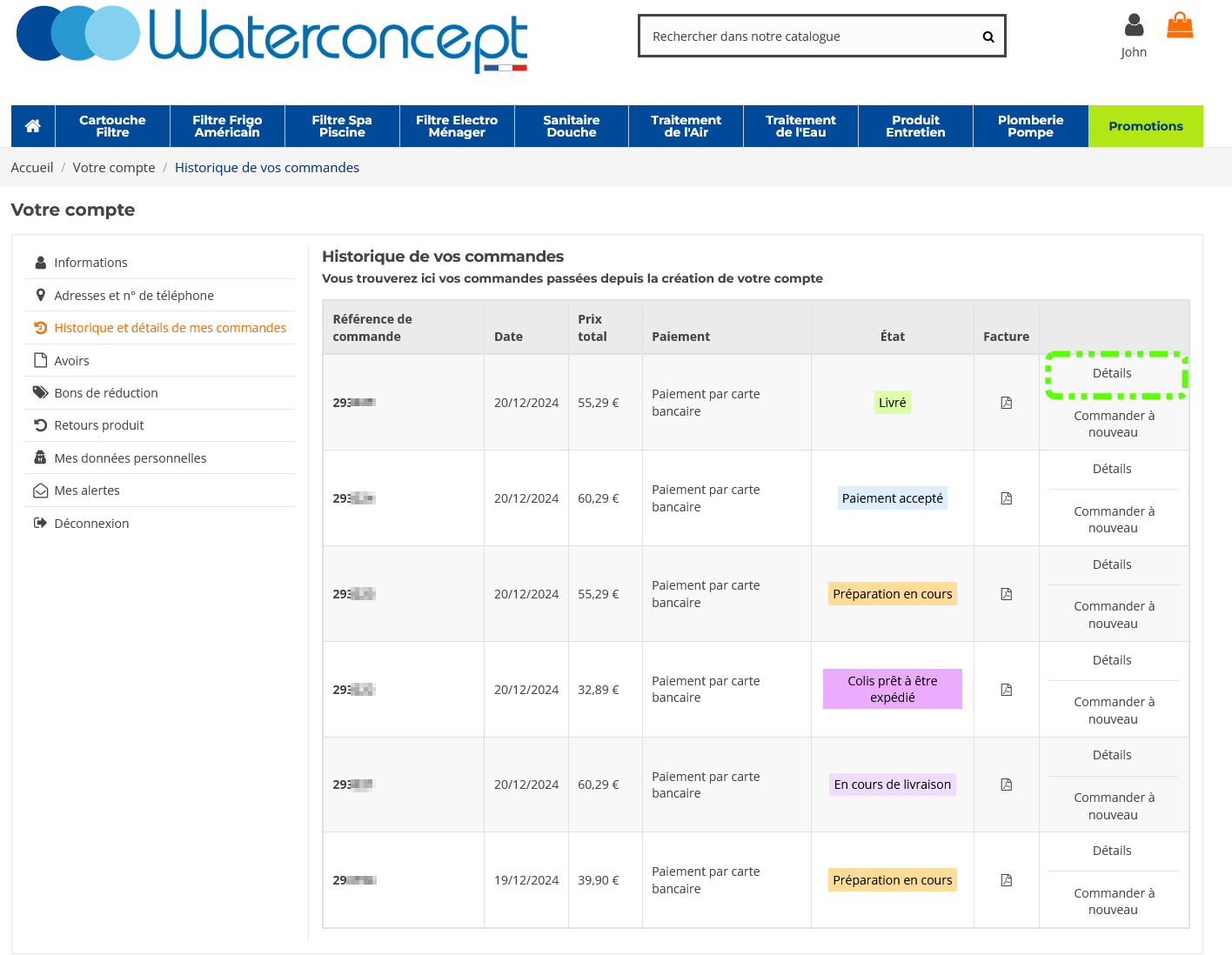Open invoice PDF for 19/12/2024 order
The image size is (1232, 955).
pyautogui.click(x=1006, y=880)
